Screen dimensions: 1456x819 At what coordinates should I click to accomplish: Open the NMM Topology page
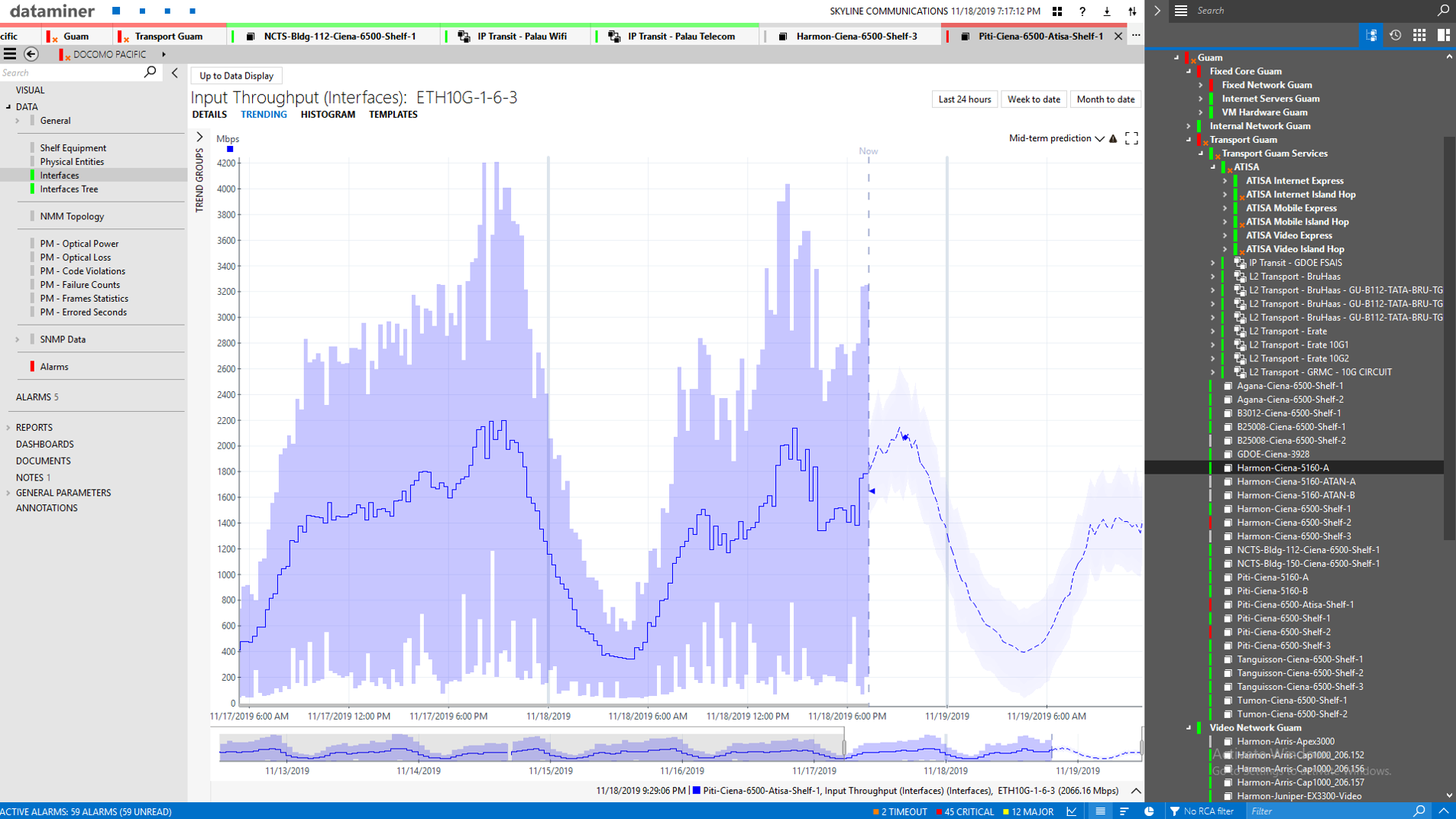tap(72, 217)
